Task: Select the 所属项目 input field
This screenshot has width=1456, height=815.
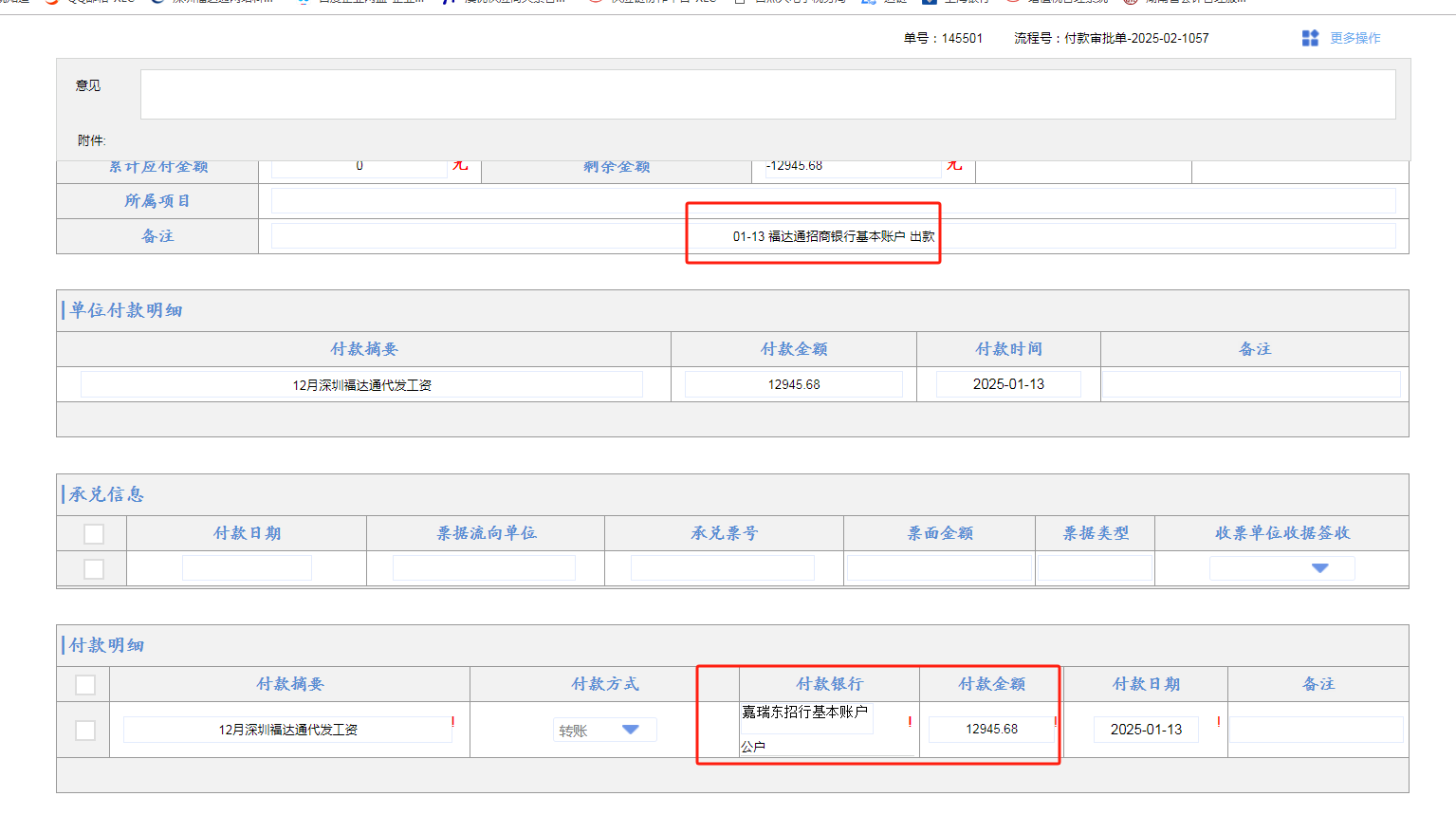Action: (833, 201)
